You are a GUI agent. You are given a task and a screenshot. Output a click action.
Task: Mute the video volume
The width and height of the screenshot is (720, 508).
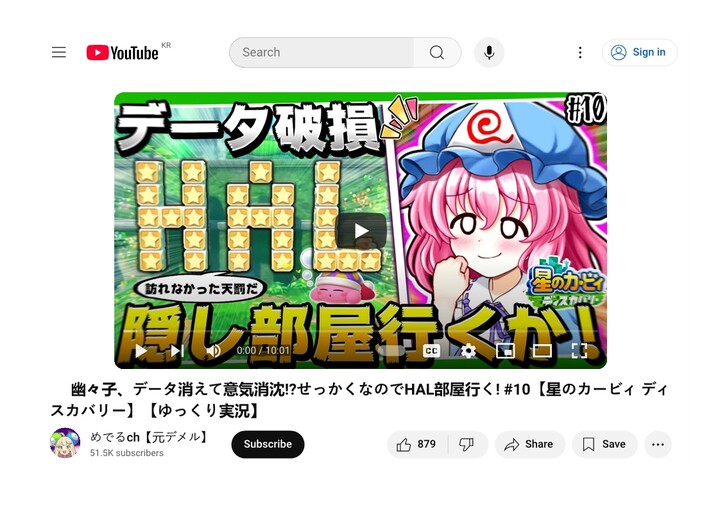pos(213,351)
